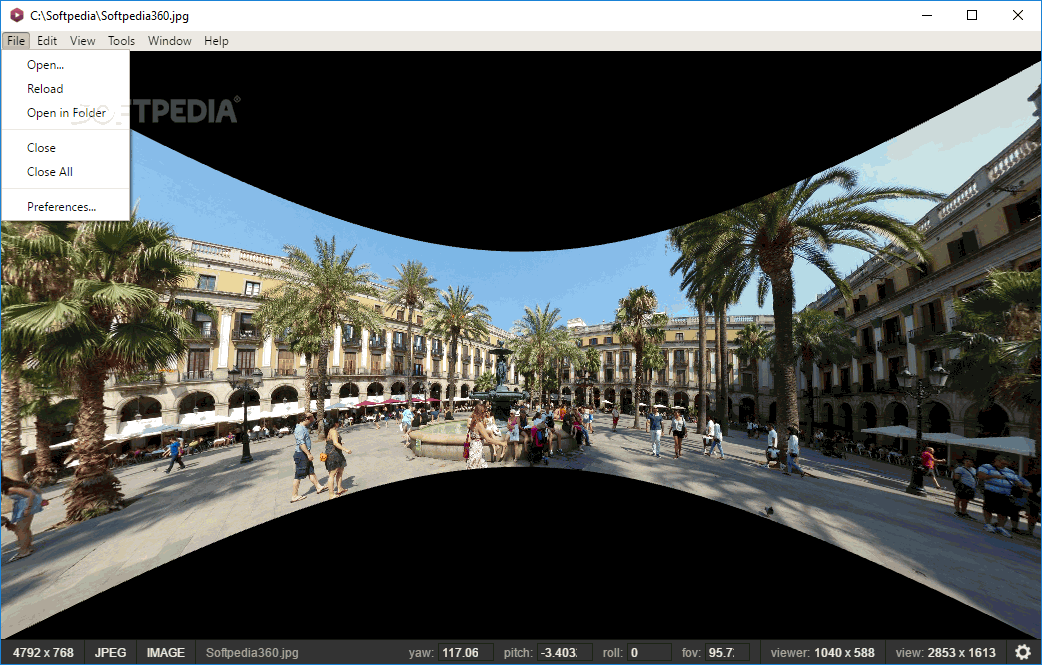This screenshot has width=1042, height=665.
Task: Choose Open... from the File menu
Action: (x=65, y=65)
